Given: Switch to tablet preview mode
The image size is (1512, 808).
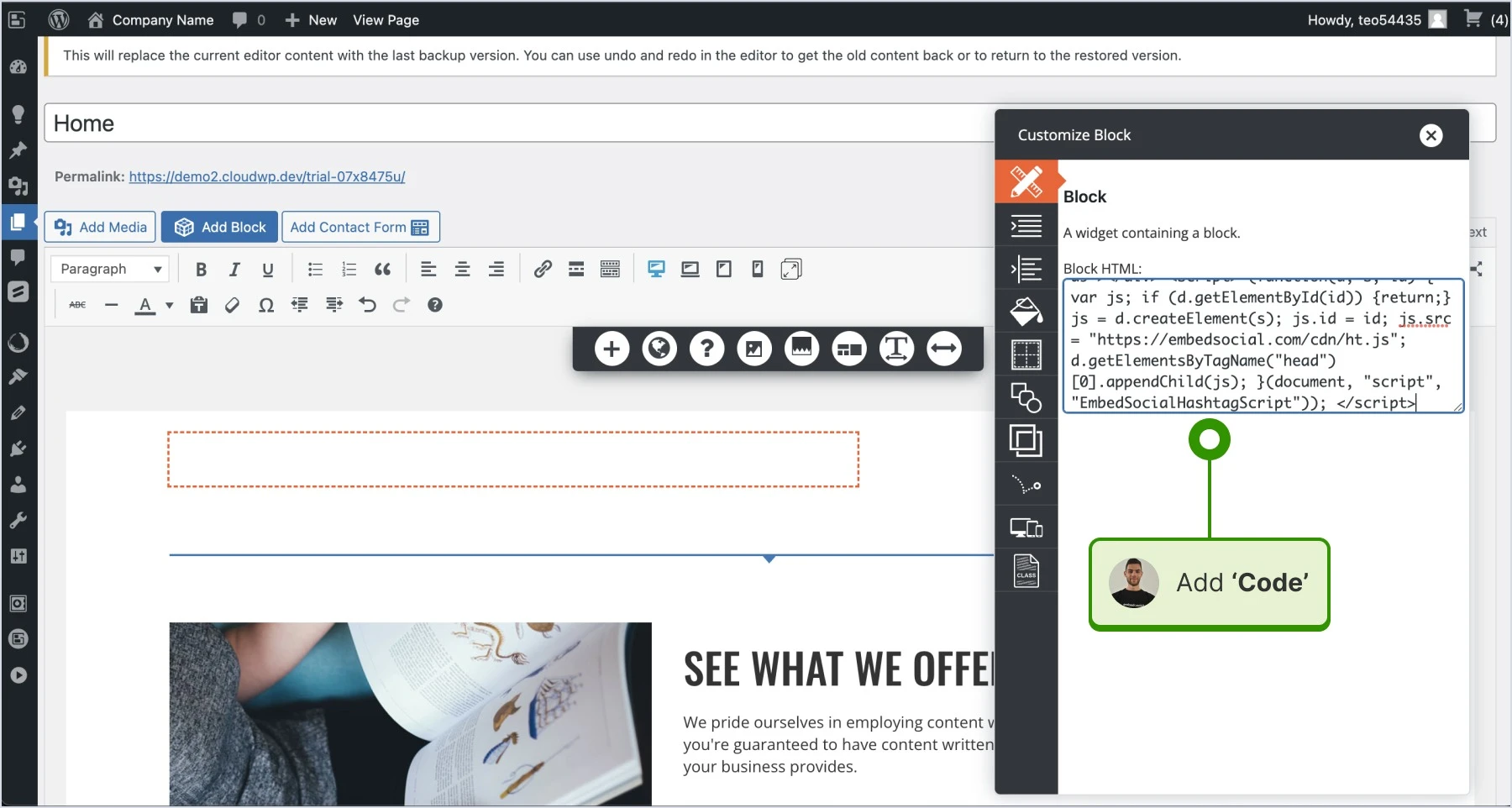Looking at the screenshot, I should click(x=724, y=269).
